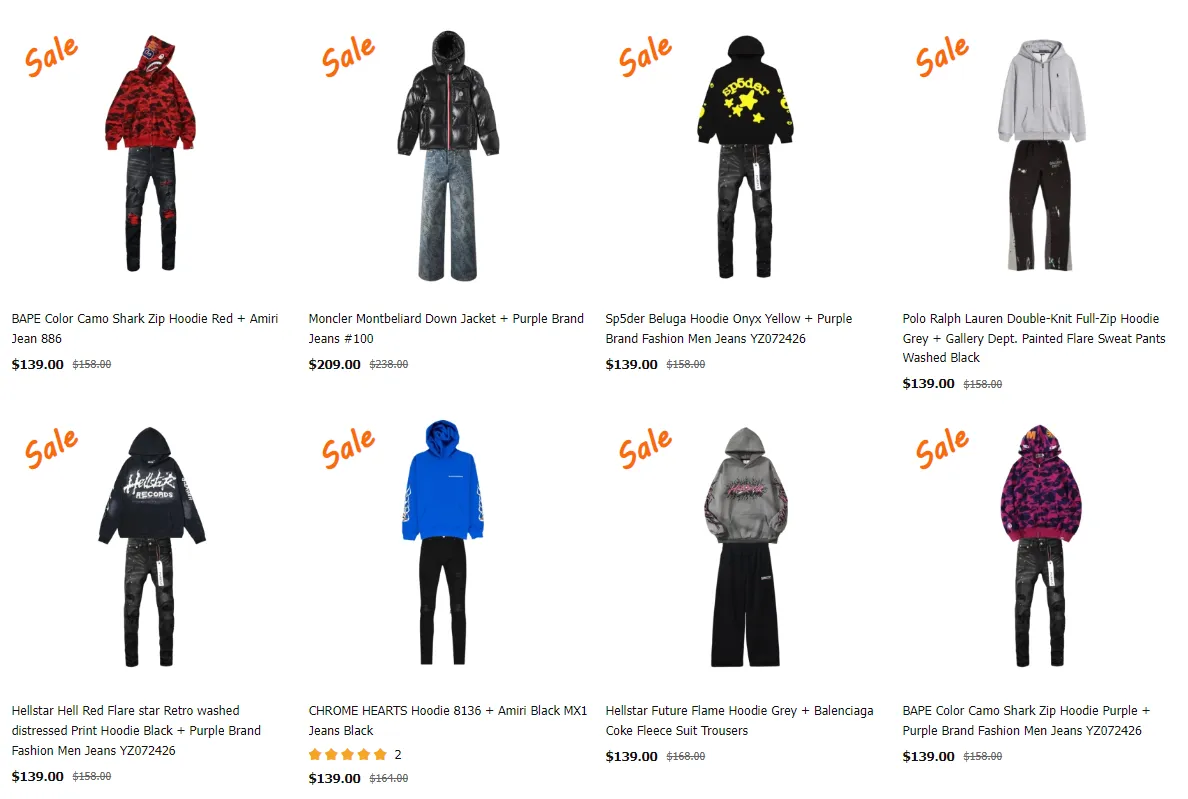Open the purple BAPE Shark Hoodie image

click(x=1041, y=545)
